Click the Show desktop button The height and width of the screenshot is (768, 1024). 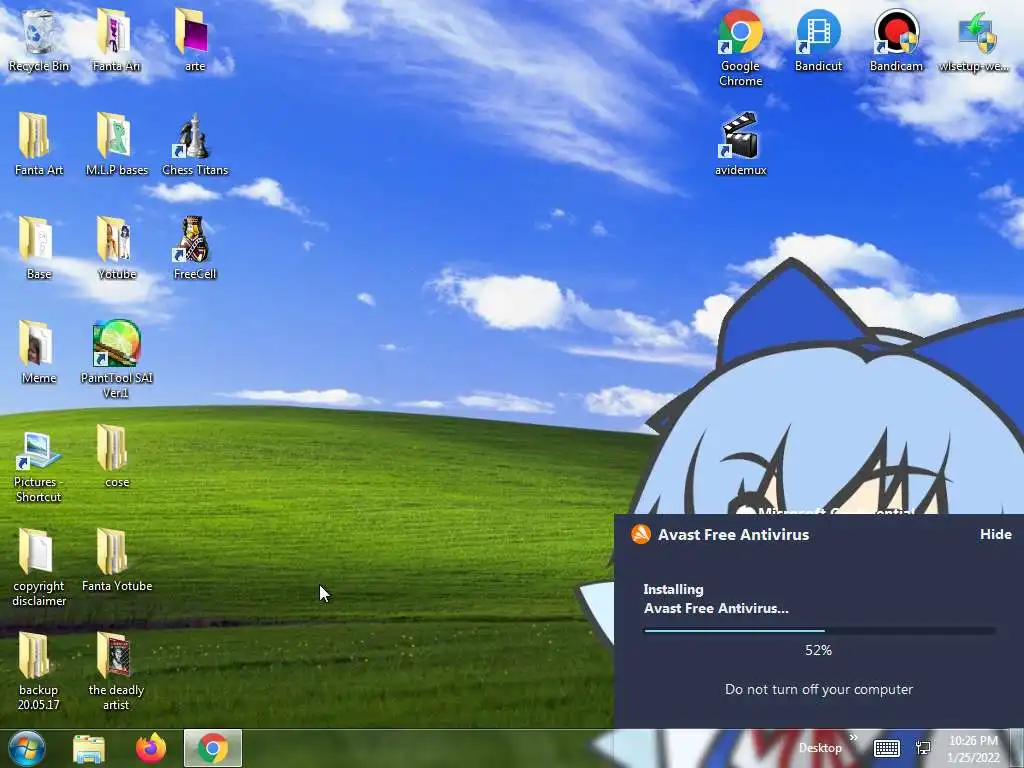pyautogui.click(x=1017, y=748)
